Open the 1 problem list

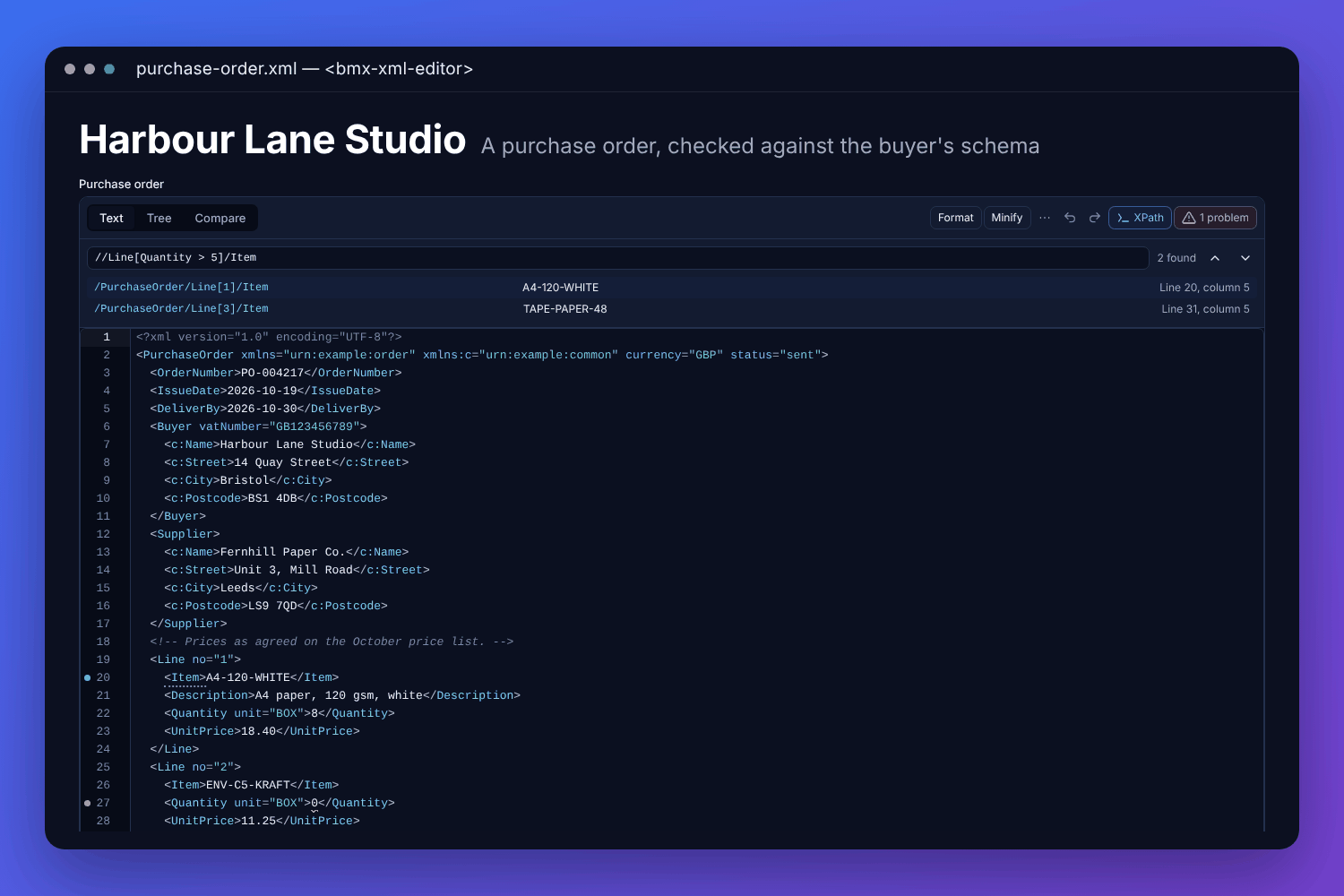(x=1215, y=218)
